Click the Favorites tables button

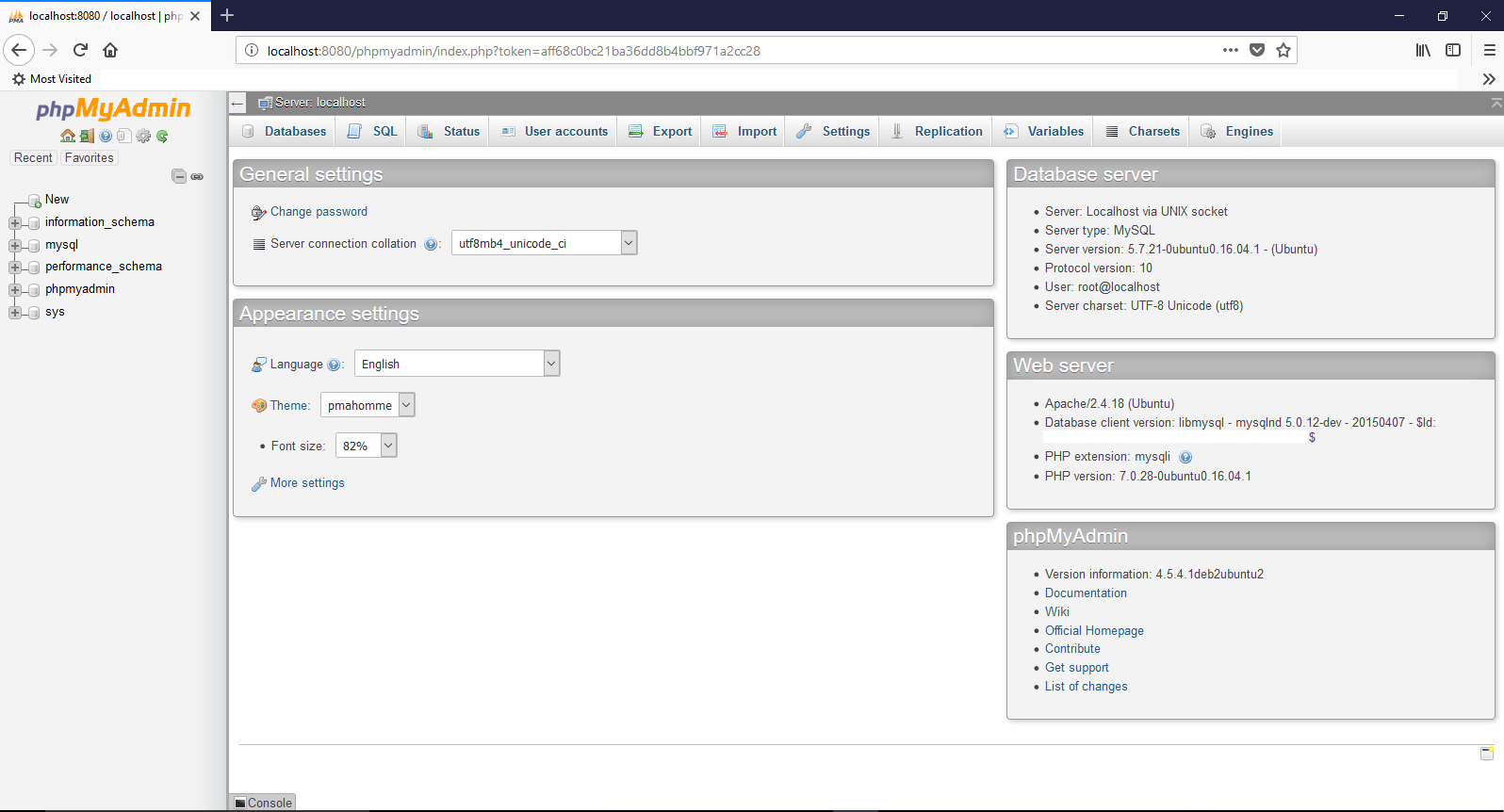point(90,158)
